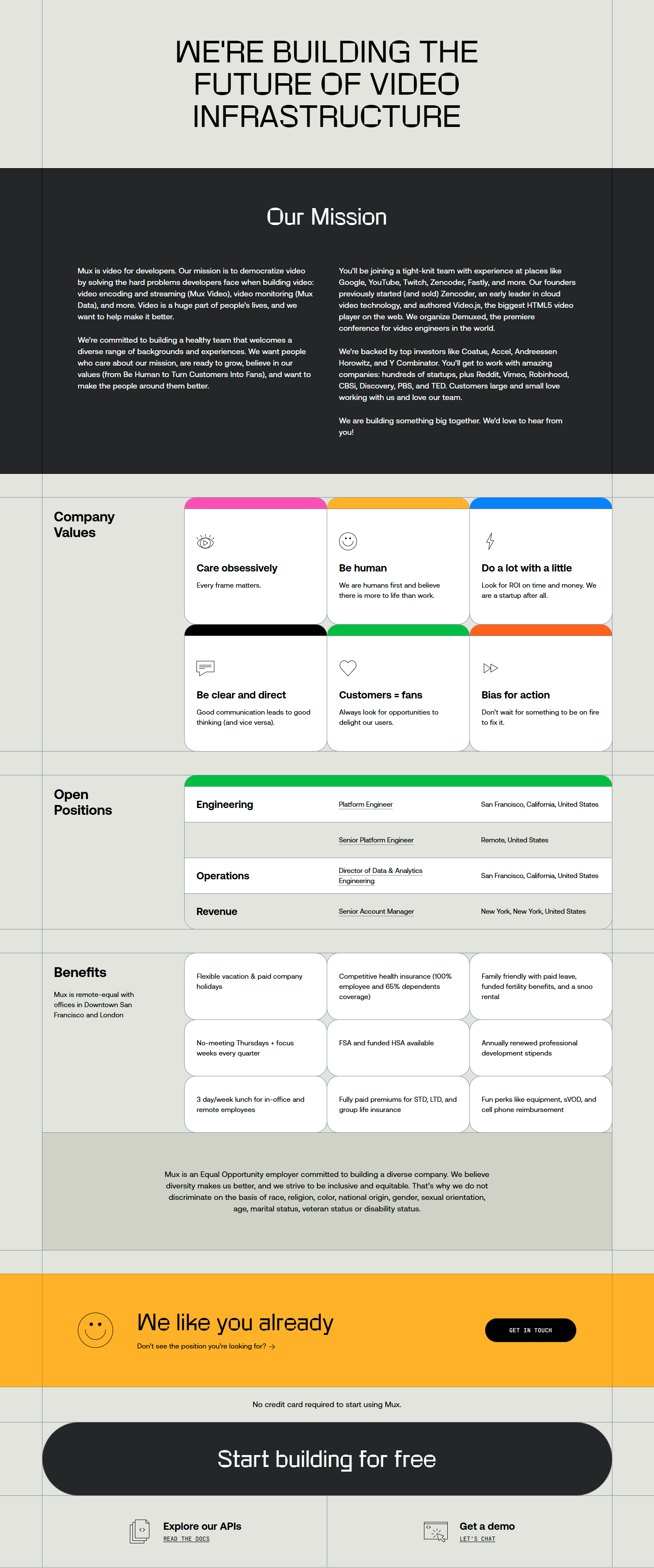Viewport: 654px width, 1568px height.
Task: Click the large smiley face in yellow banner
Action: point(95,1330)
